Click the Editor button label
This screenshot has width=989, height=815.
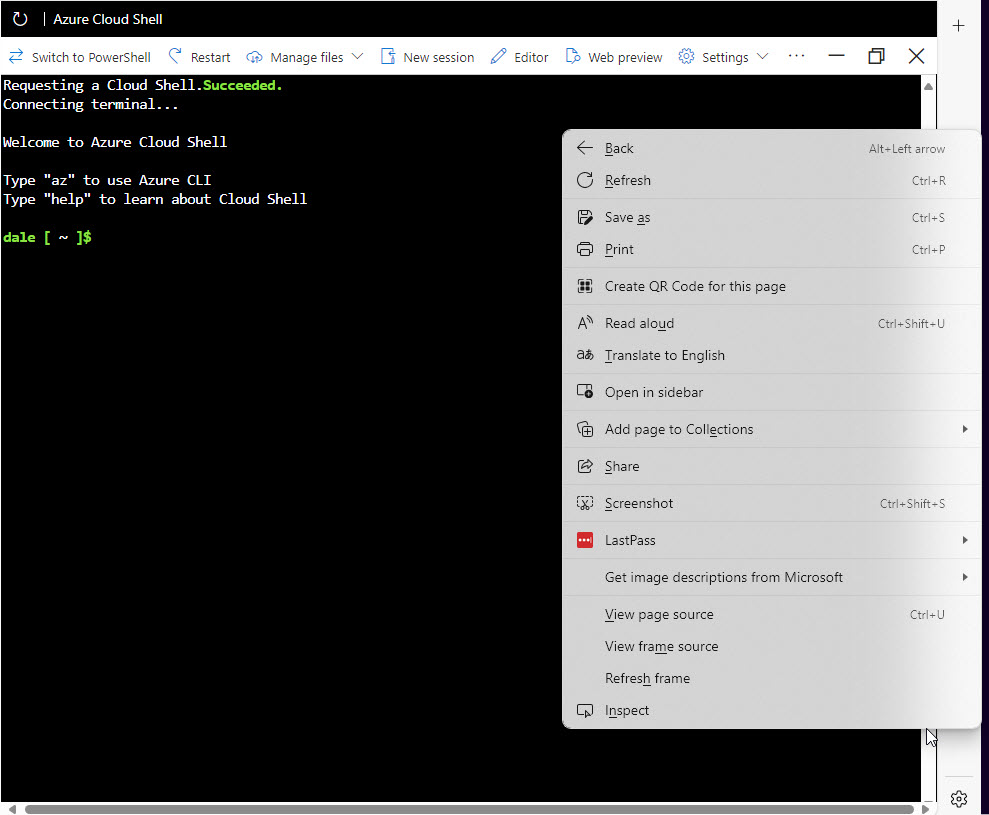[x=531, y=57]
